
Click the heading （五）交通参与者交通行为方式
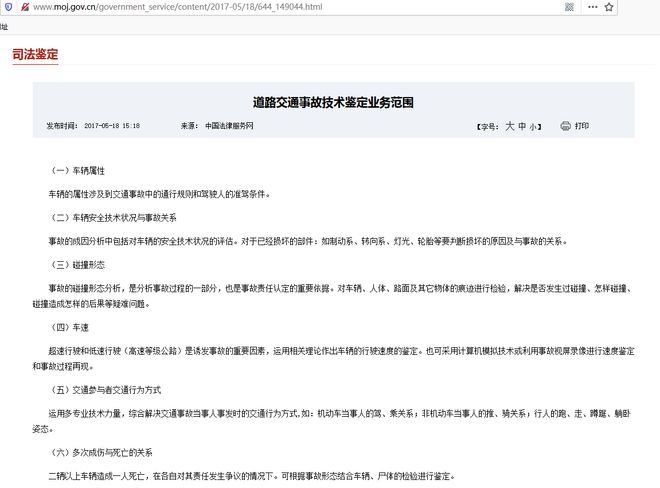(x=104, y=390)
